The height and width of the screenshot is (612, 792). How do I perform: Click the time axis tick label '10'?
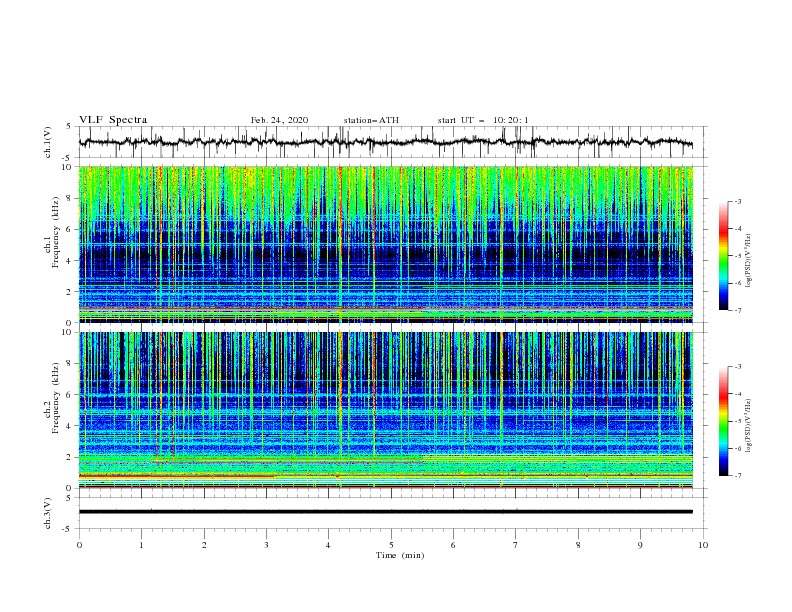(703, 545)
